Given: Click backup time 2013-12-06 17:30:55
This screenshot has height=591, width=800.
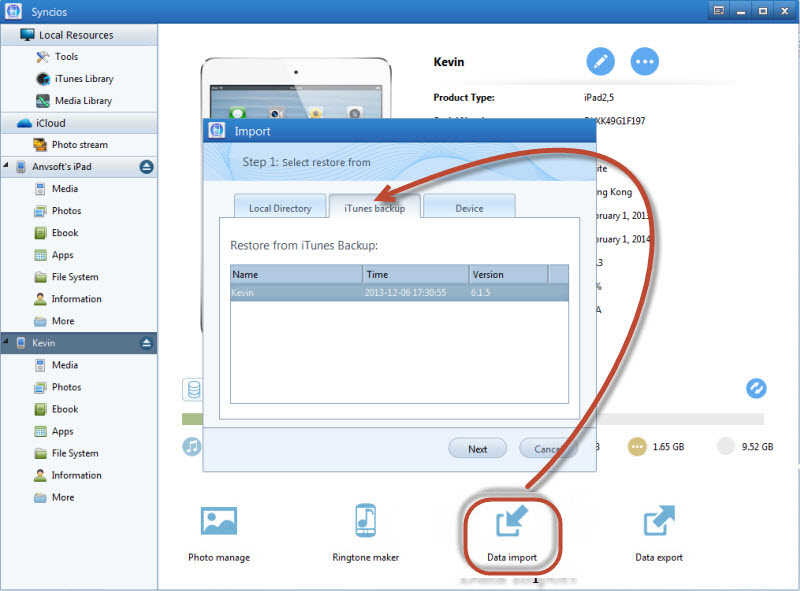Looking at the screenshot, I should click(x=405, y=292).
